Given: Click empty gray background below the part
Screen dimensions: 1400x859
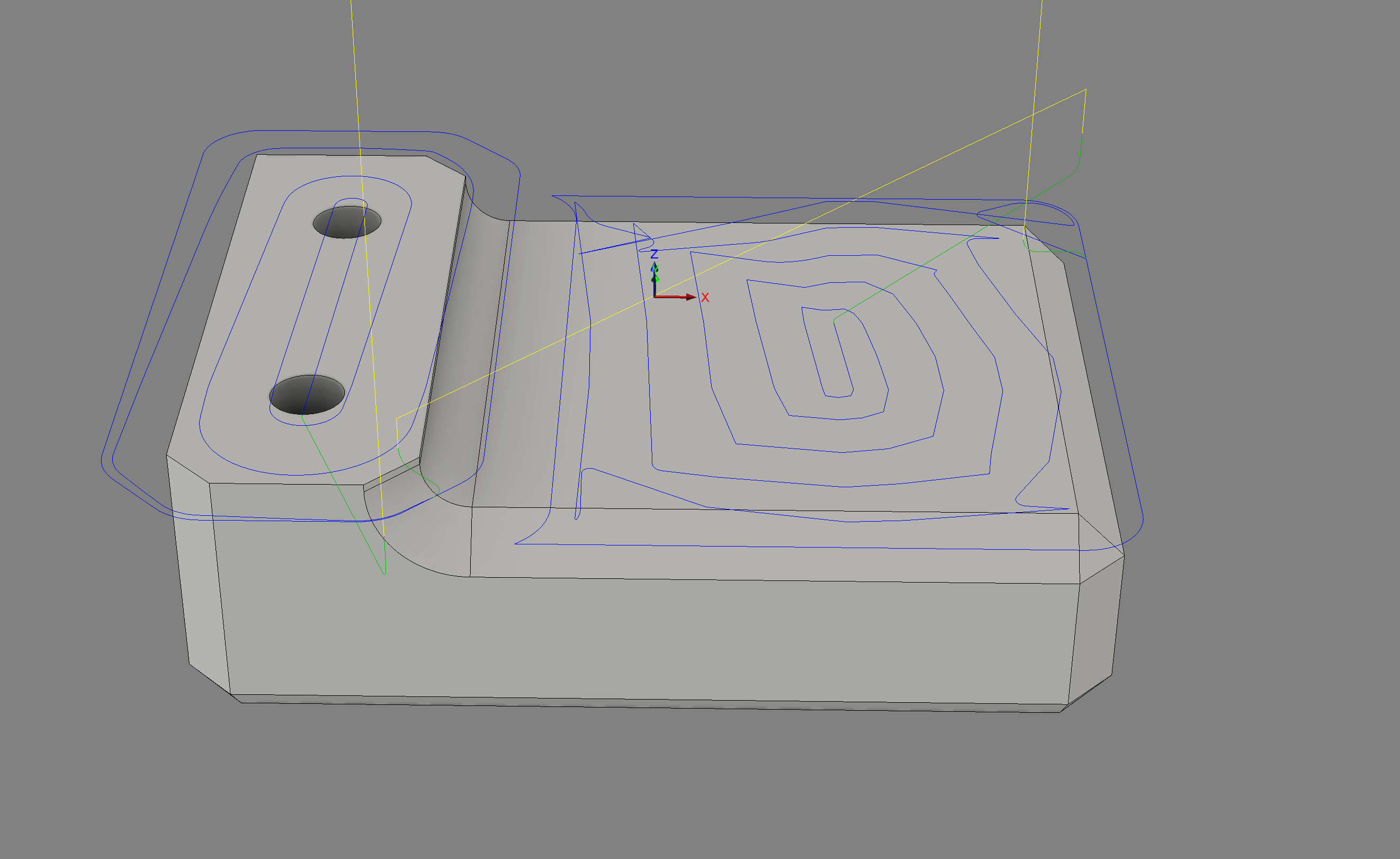Looking at the screenshot, I should point(682,795).
